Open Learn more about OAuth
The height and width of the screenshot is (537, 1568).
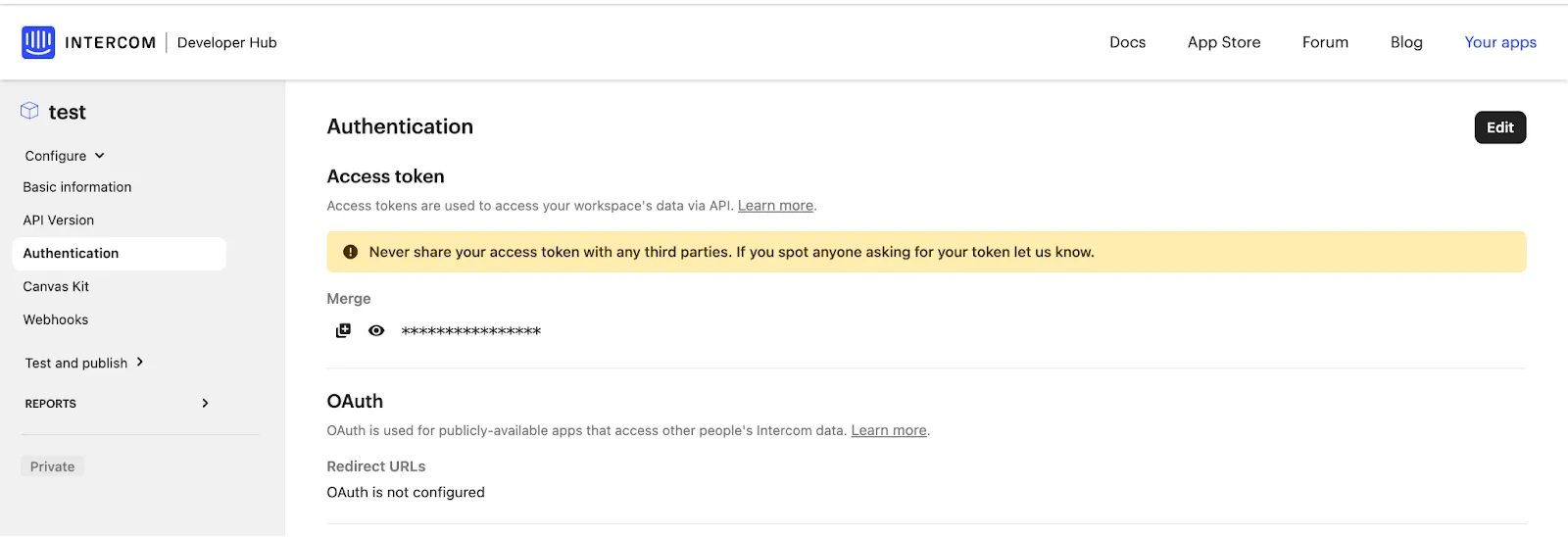(x=889, y=430)
